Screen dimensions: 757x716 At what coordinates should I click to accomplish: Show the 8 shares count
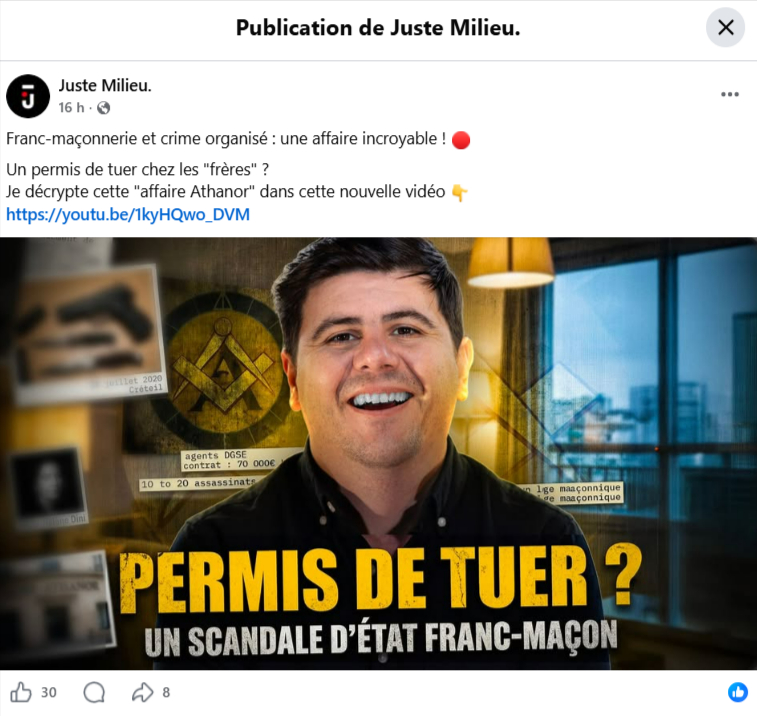[x=166, y=692]
